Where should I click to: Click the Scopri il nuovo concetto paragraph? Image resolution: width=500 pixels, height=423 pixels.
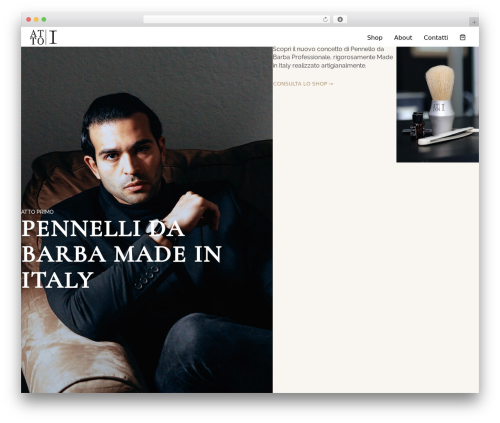(x=333, y=57)
